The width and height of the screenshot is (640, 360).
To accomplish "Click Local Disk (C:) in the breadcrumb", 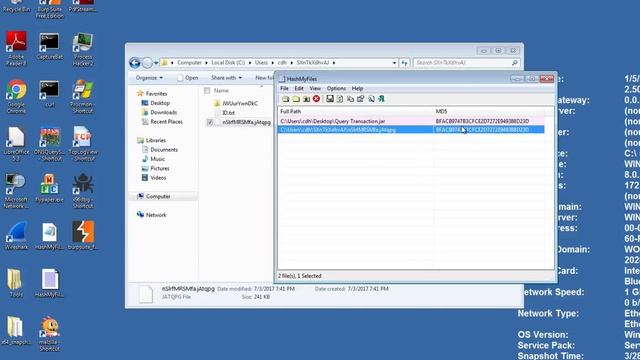I will point(228,63).
